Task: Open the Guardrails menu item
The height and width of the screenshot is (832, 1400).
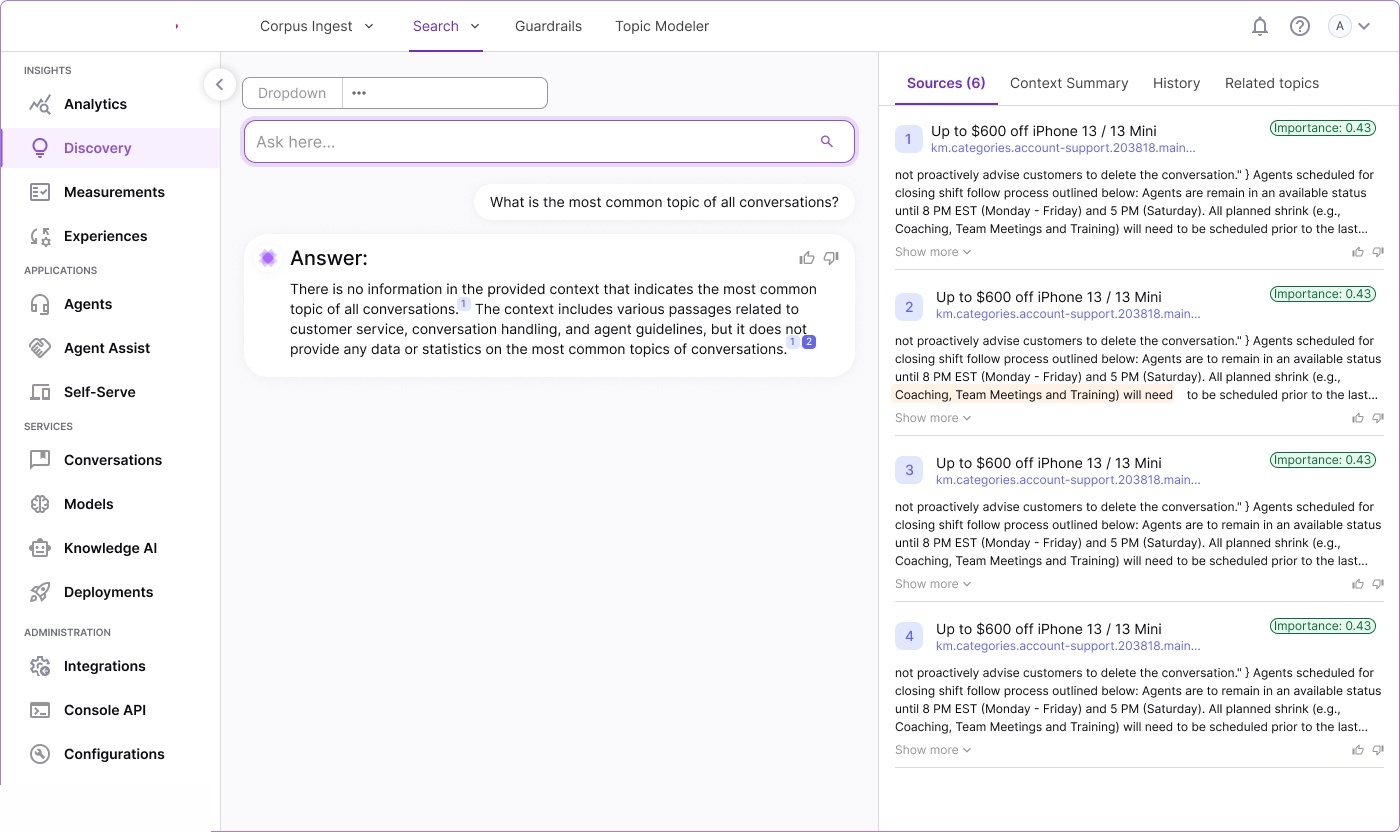Action: pos(548,26)
